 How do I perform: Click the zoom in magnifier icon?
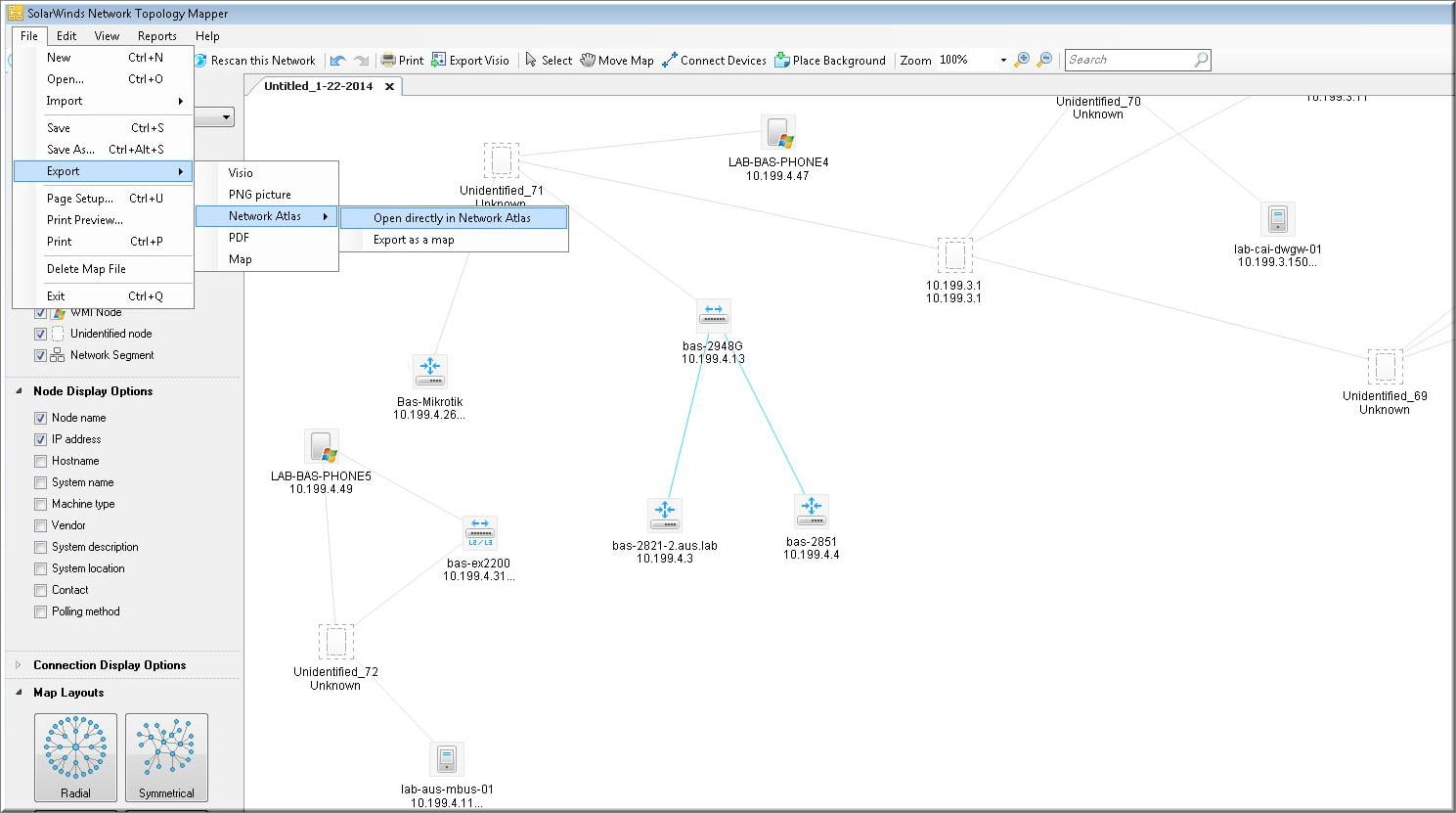click(1022, 60)
